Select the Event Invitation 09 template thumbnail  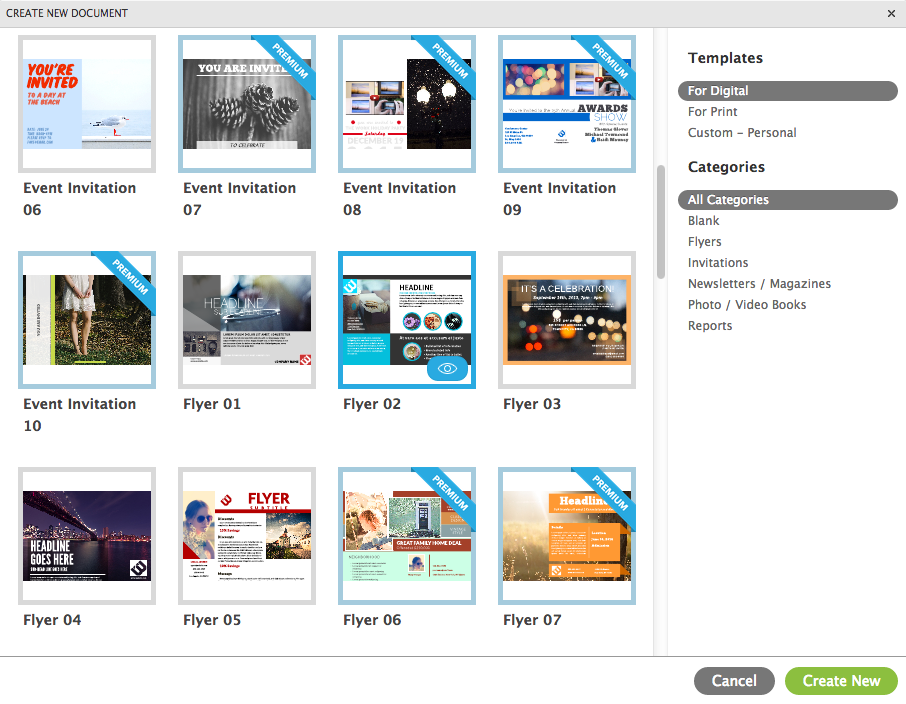[567, 104]
